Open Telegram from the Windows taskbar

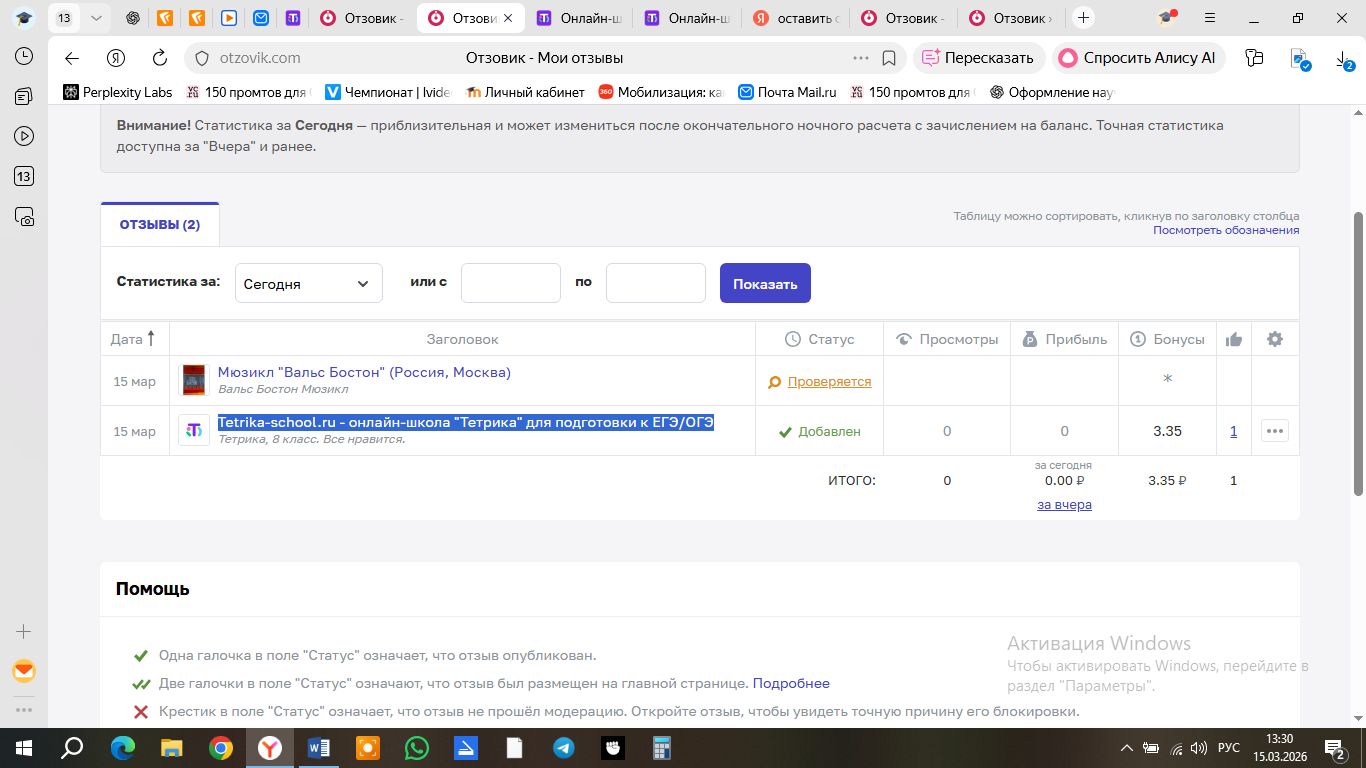tap(564, 748)
